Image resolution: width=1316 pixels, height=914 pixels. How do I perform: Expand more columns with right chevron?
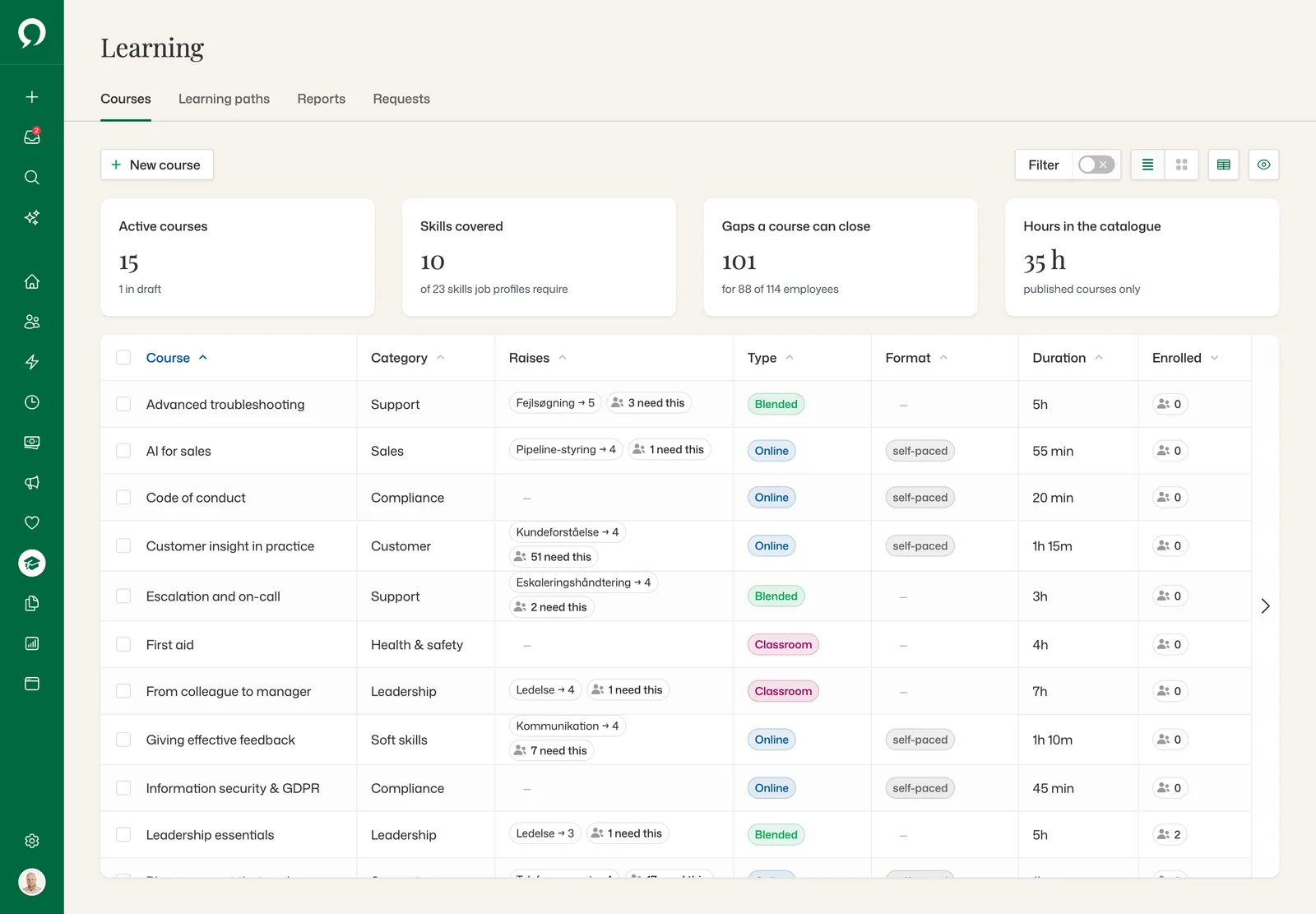[x=1266, y=606]
